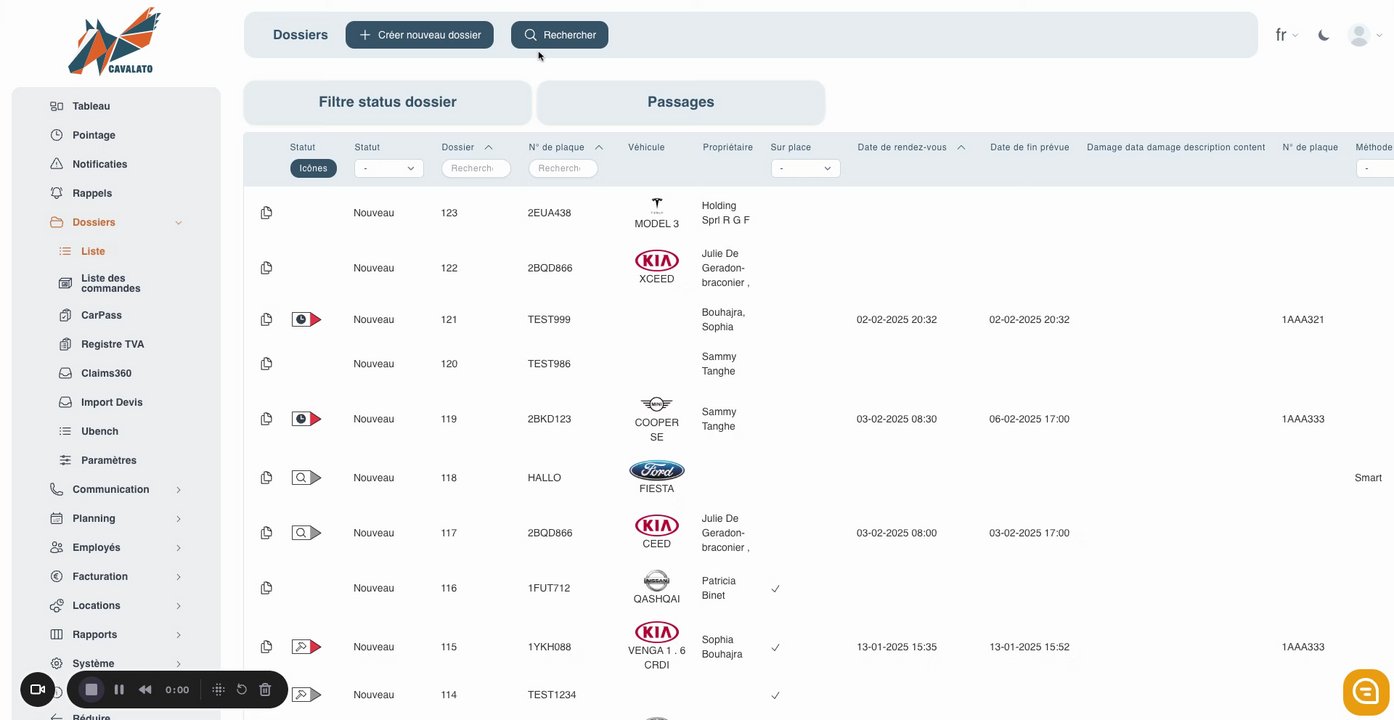
Task: Open Liste des commandes in sidebar
Action: [x=110, y=283]
